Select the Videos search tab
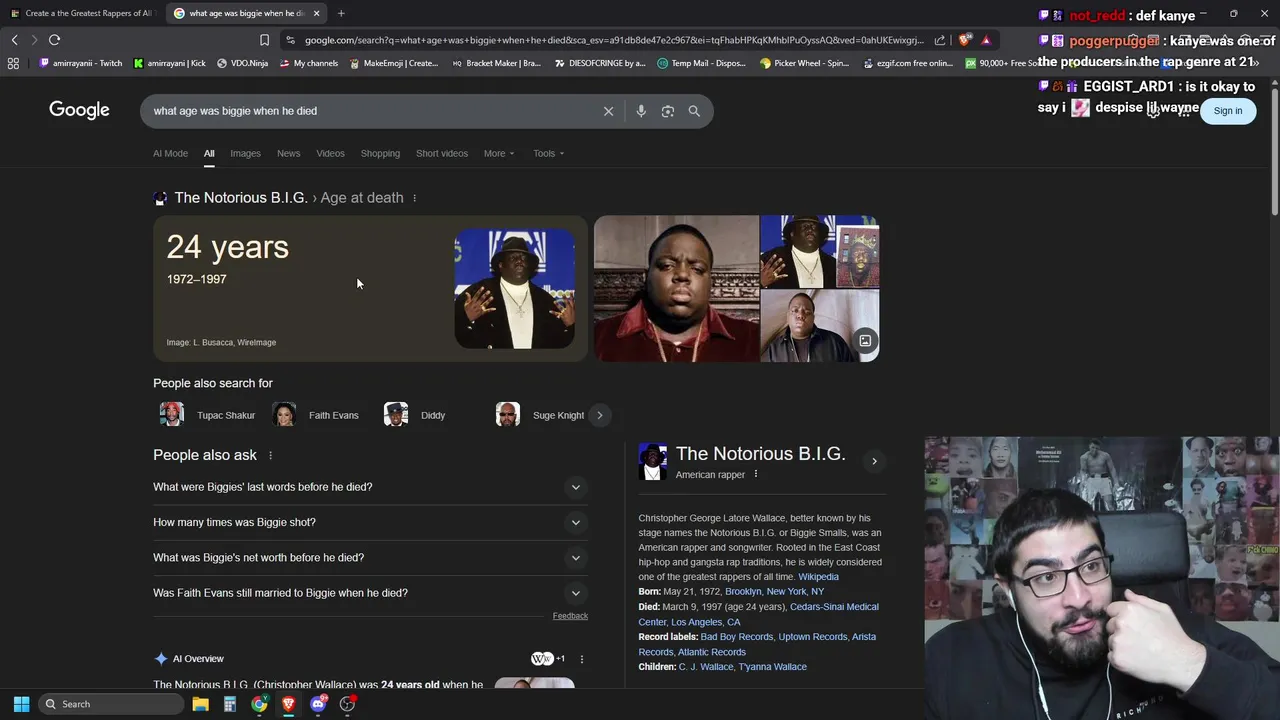The height and width of the screenshot is (720, 1280). coord(330,153)
